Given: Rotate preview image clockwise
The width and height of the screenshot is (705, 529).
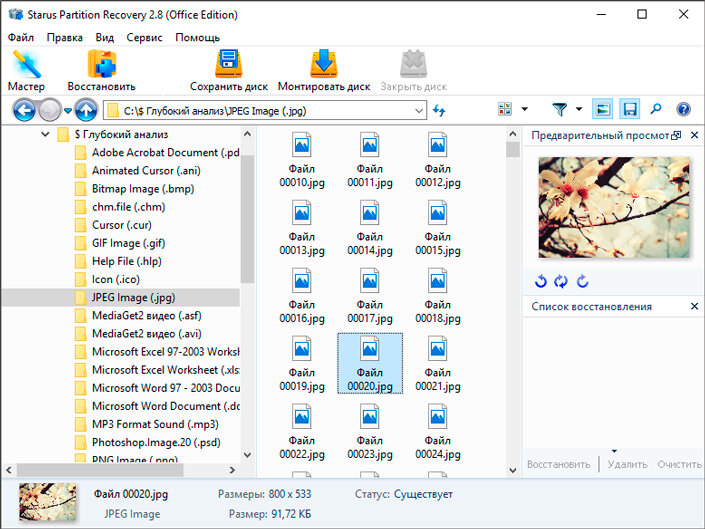Looking at the screenshot, I should (583, 281).
